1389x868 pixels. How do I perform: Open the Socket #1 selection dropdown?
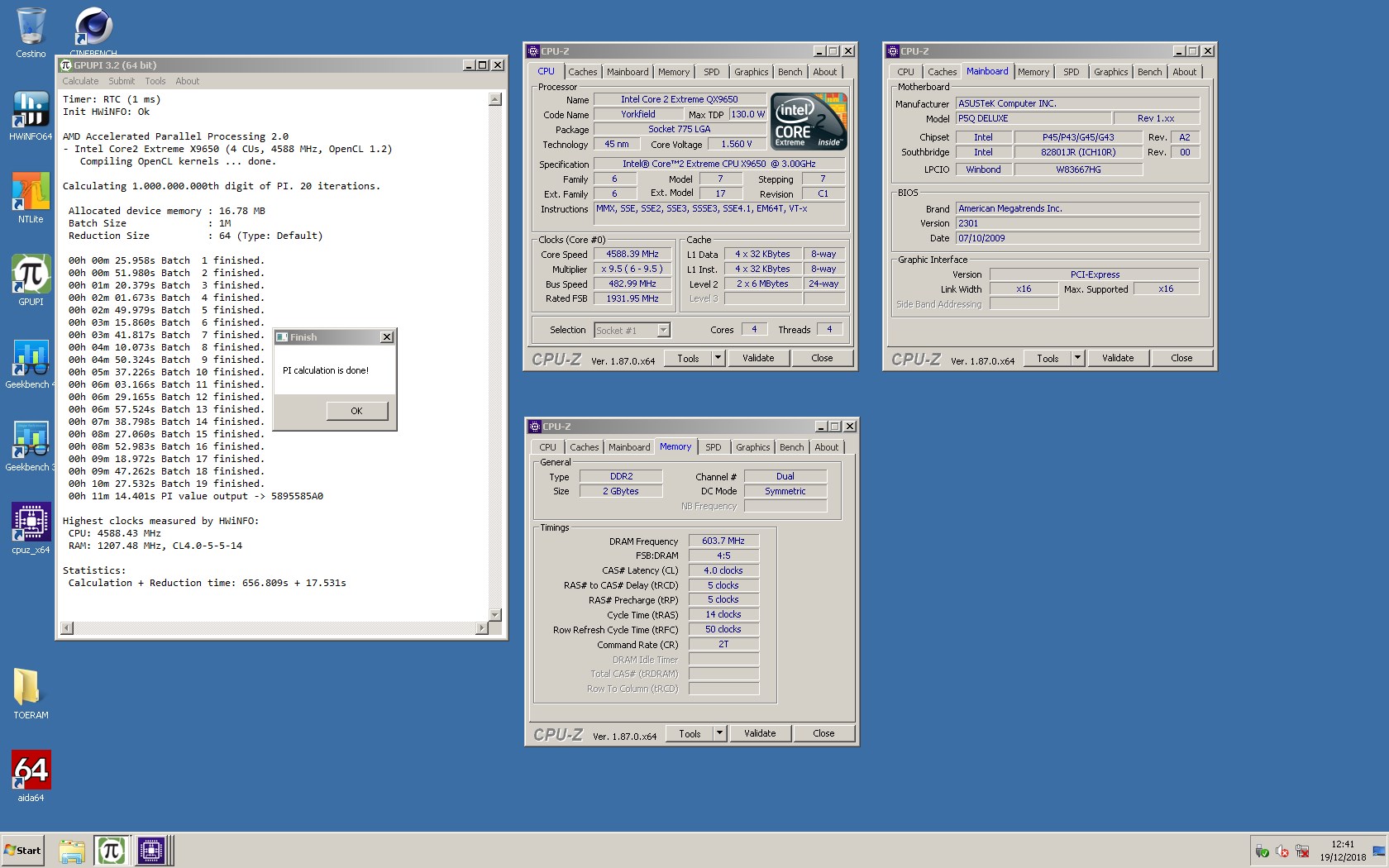tap(632, 330)
